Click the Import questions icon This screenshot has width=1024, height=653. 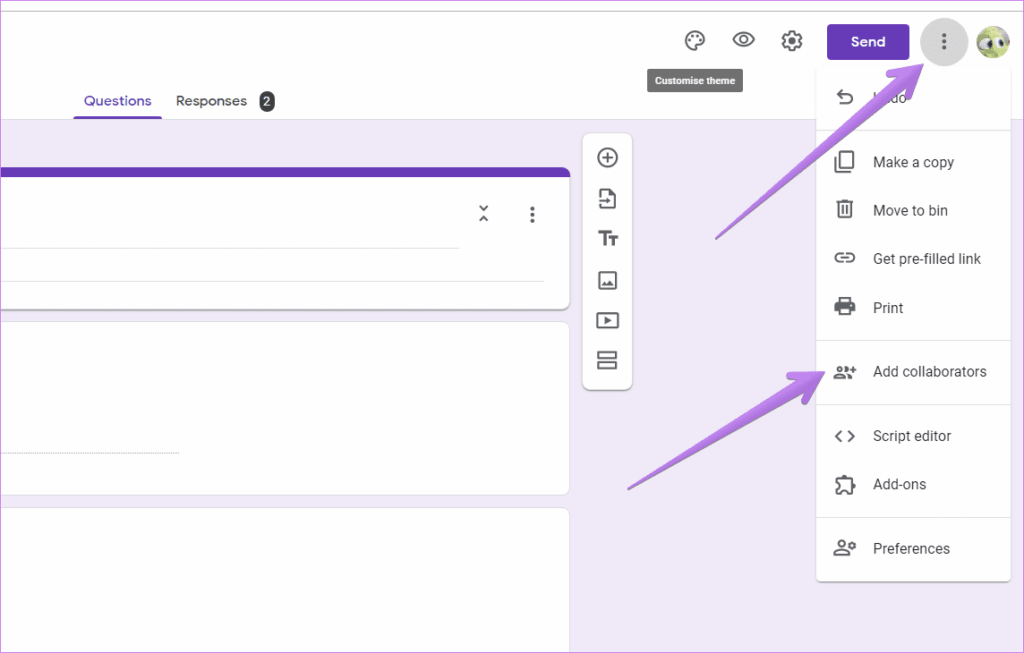[x=607, y=199]
